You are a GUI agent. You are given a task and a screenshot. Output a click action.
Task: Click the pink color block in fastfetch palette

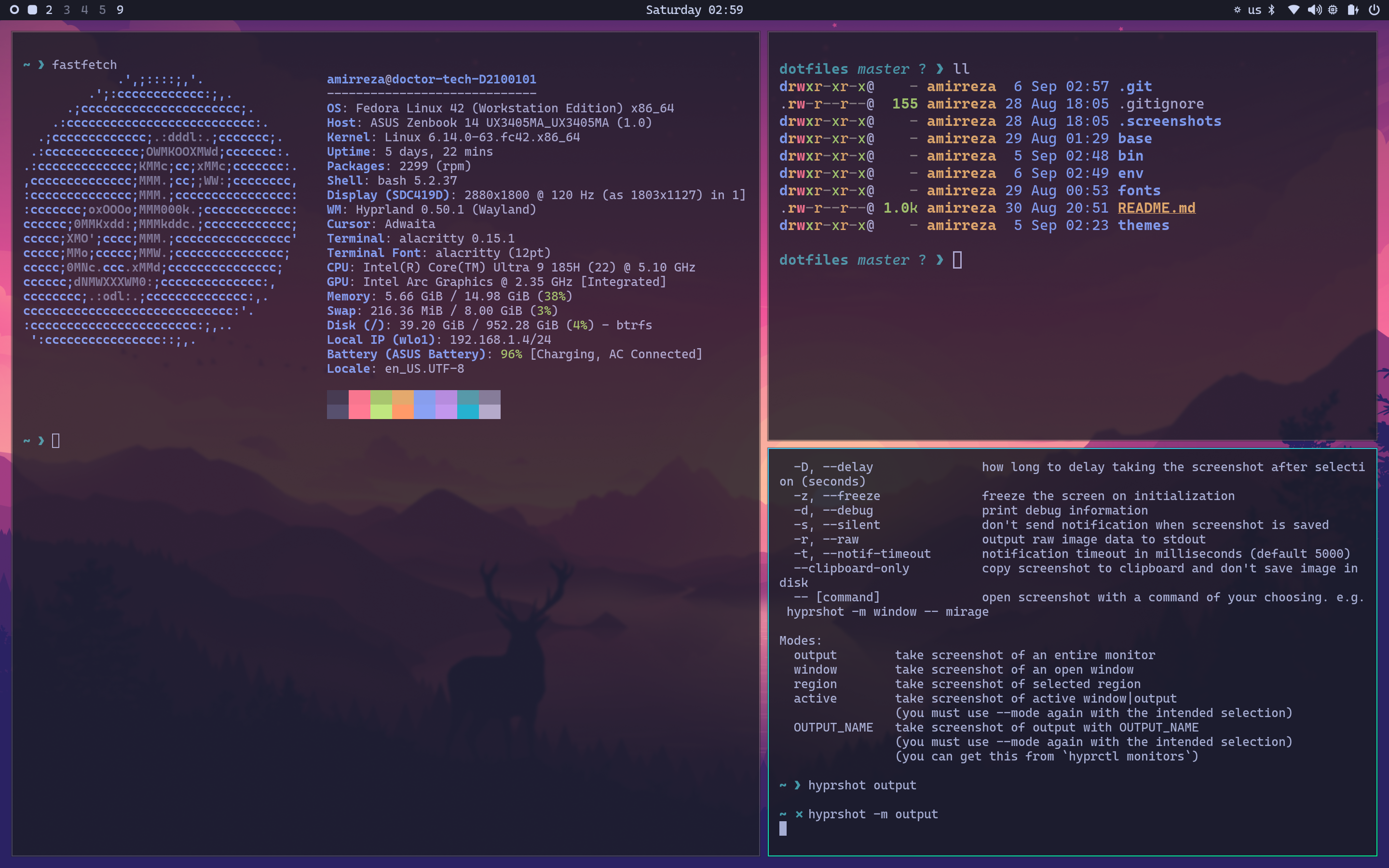pos(359,405)
